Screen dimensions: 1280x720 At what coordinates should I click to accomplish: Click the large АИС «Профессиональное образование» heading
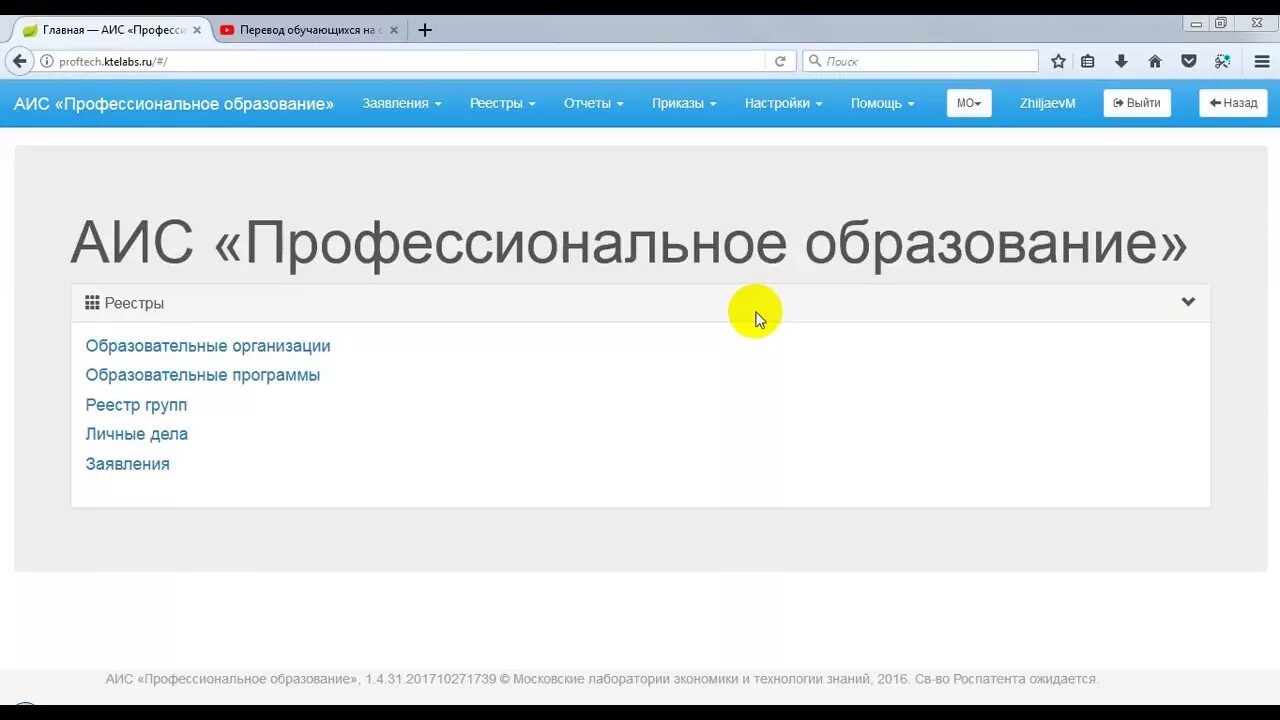pos(629,243)
